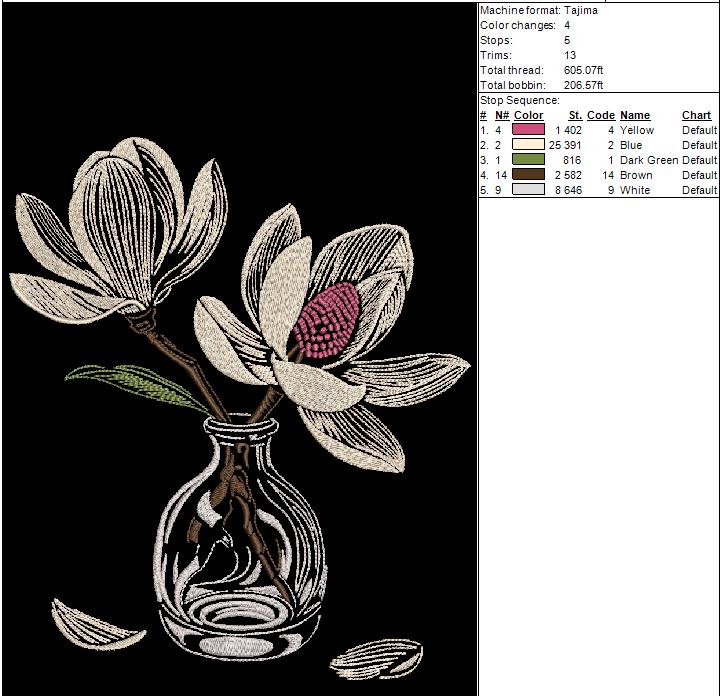722x696 pixels.
Task: Click stitch count '1 402'
Action: click(569, 130)
